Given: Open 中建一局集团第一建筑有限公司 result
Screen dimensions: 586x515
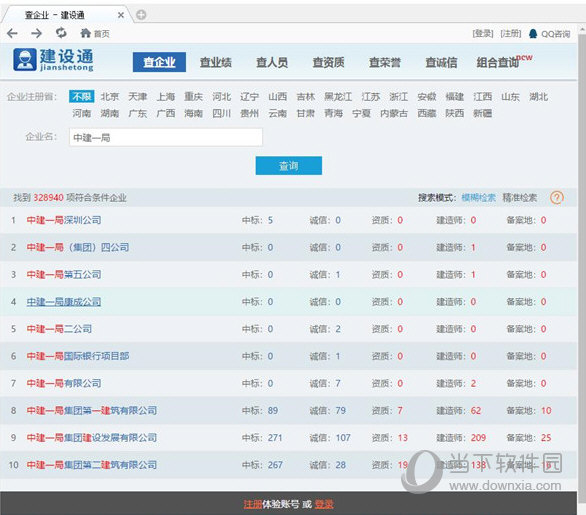Looking at the screenshot, I should pos(92,411).
